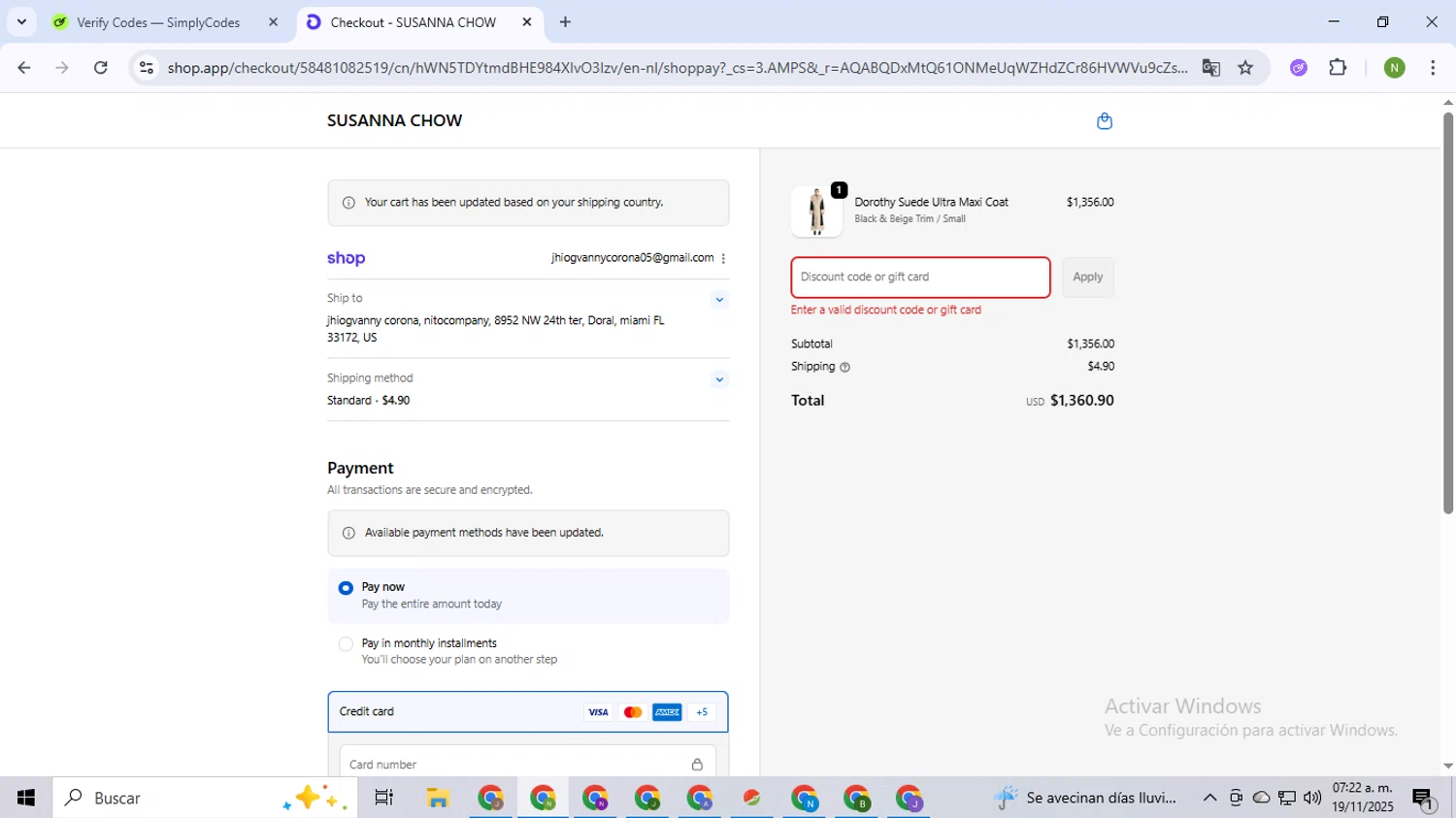Click the browser address bar URL
Viewport: 1456px width, 818px height.
(677, 68)
